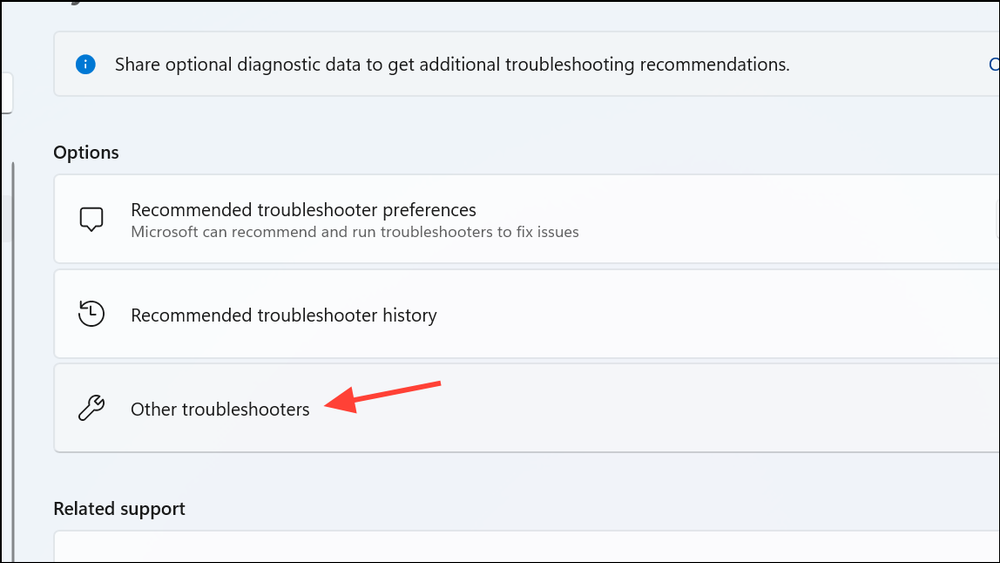This screenshot has width=1000, height=563.
Task: Click empty area of troubleshooter history row
Action: (702, 314)
